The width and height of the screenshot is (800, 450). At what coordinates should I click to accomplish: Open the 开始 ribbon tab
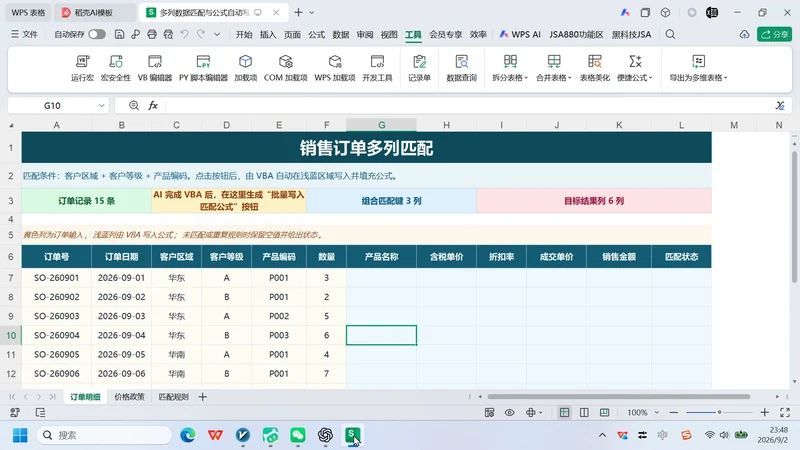pyautogui.click(x=244, y=34)
